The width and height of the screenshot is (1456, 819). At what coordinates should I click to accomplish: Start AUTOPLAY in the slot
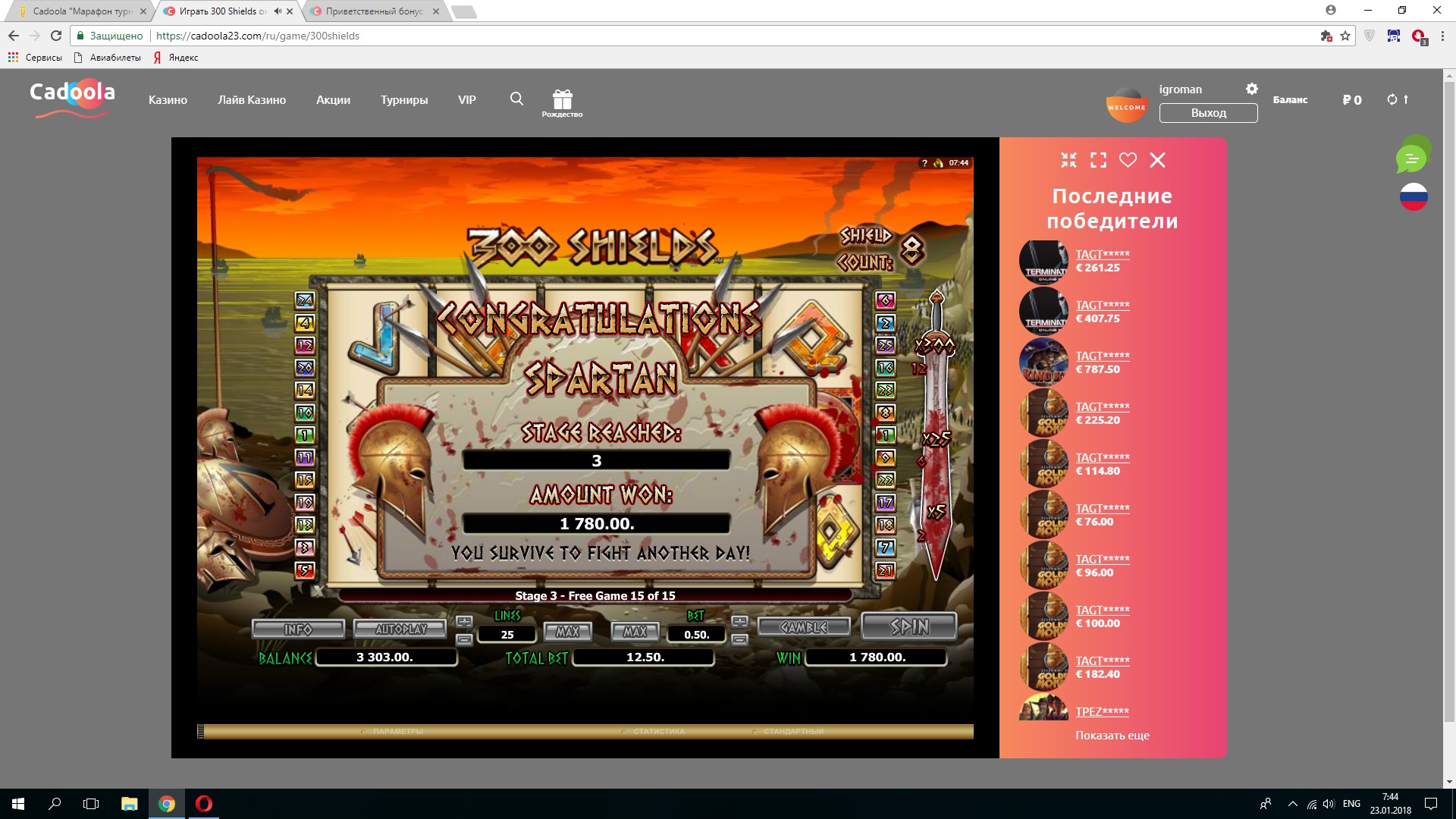tap(400, 629)
